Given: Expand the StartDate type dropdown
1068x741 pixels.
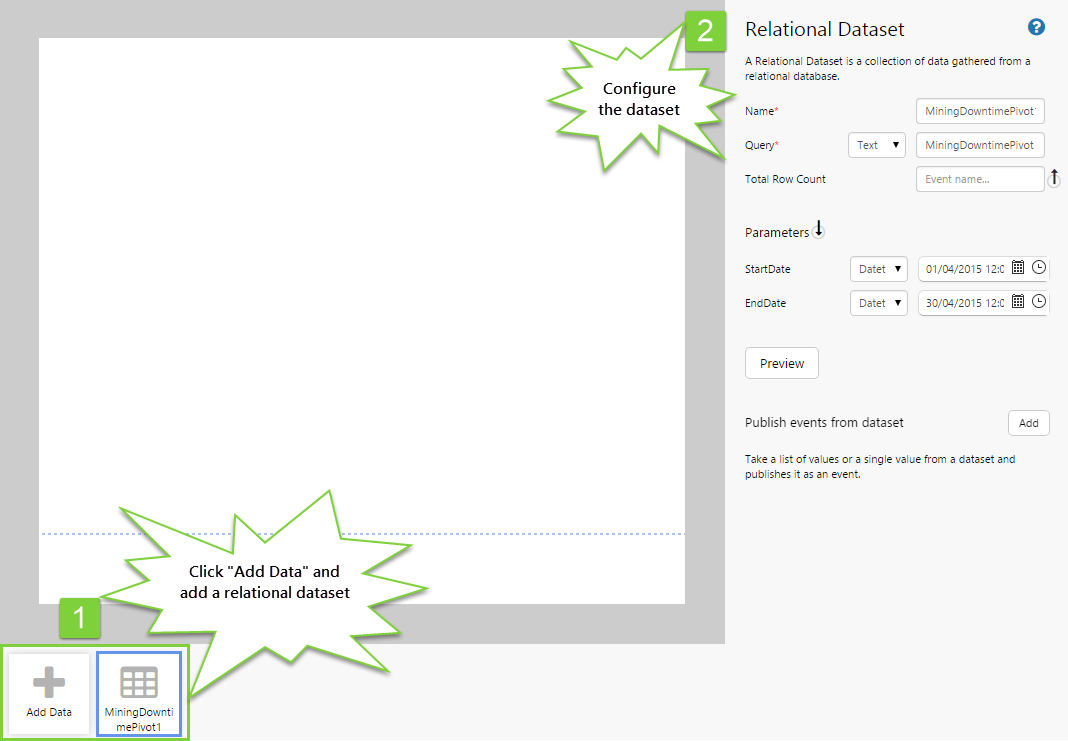Looking at the screenshot, I should (878, 269).
